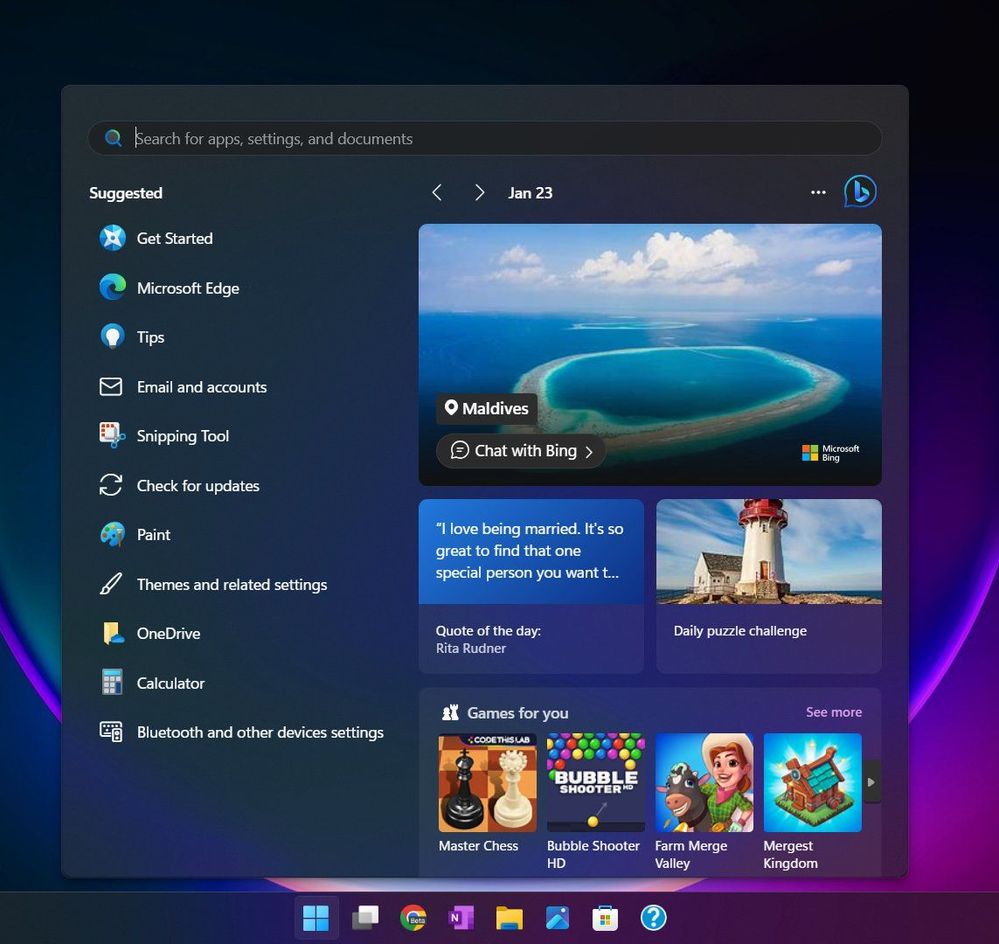
Task: Launch the Calculator icon
Action: pos(112,682)
